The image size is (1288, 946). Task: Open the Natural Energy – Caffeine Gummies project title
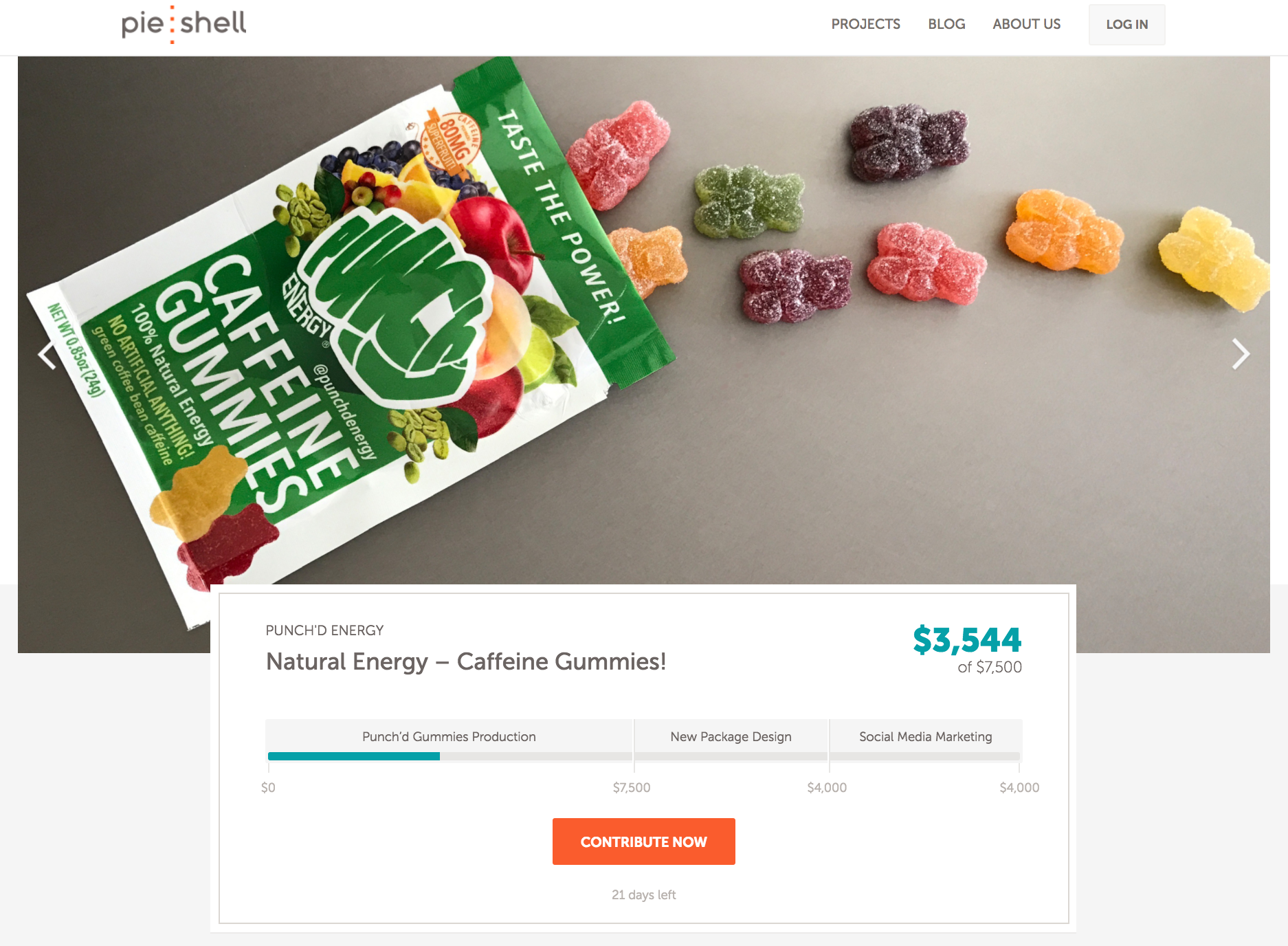pos(466,662)
